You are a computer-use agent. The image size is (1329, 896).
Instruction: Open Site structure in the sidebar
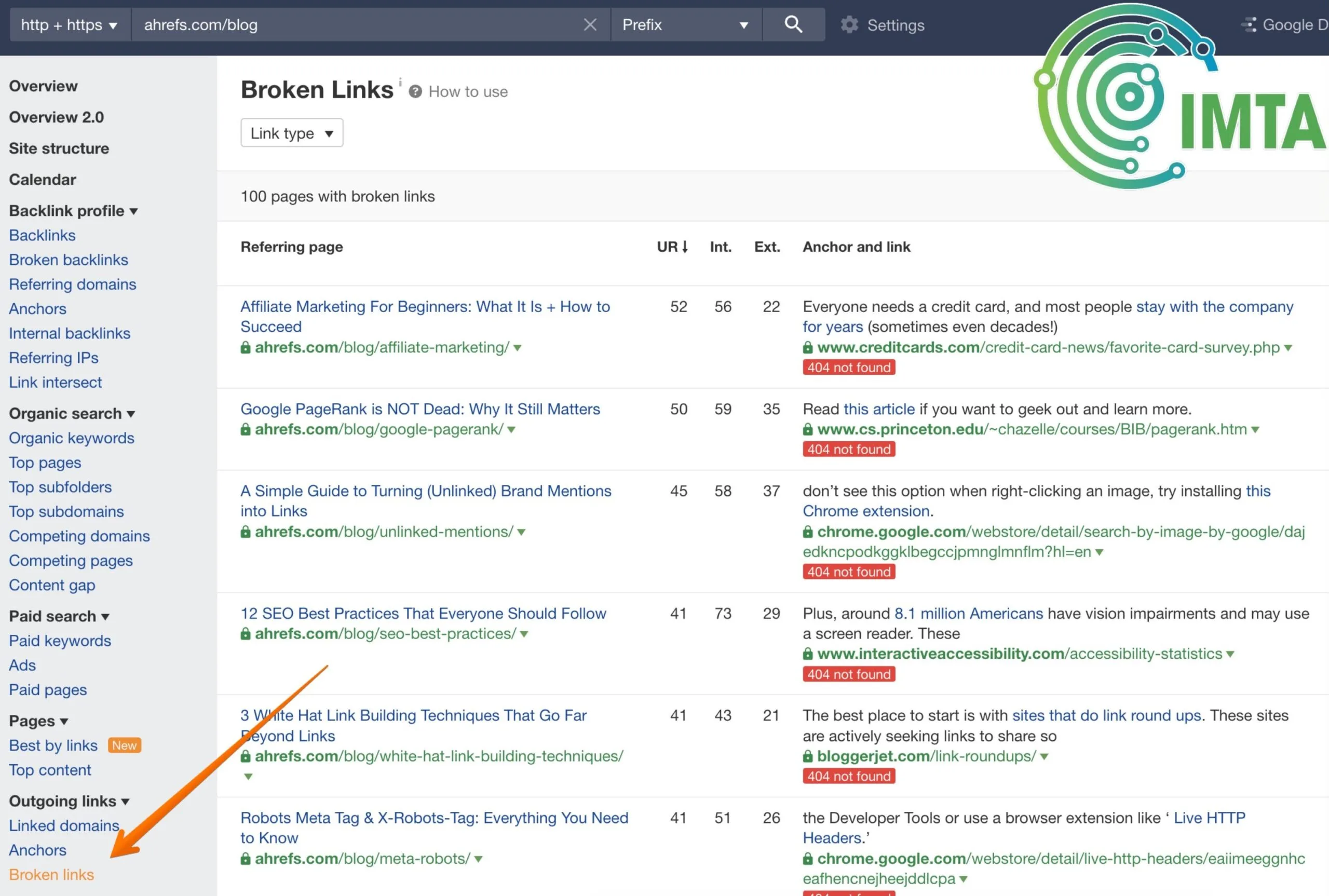pos(59,148)
